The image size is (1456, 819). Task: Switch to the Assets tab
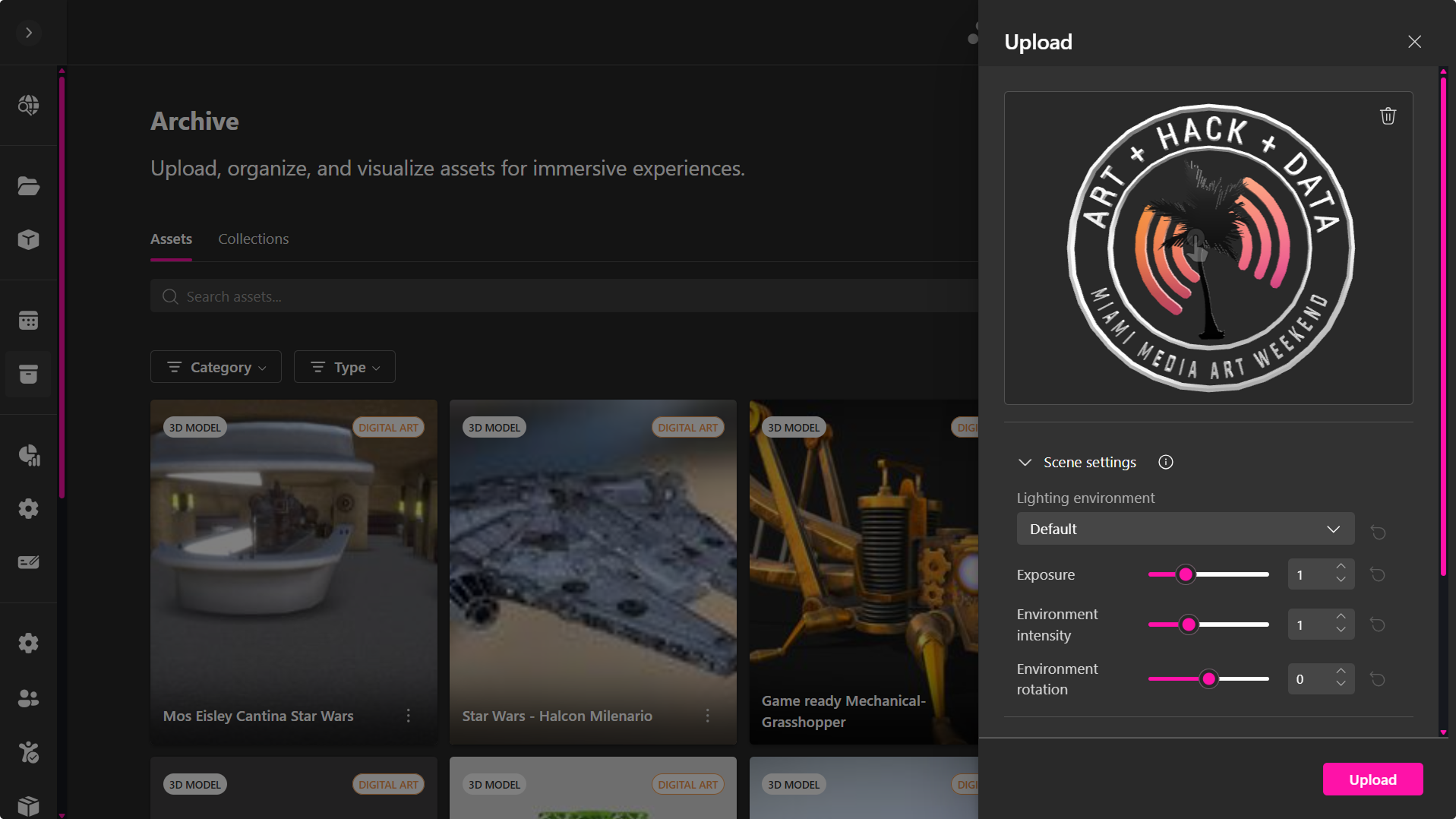pyautogui.click(x=171, y=239)
